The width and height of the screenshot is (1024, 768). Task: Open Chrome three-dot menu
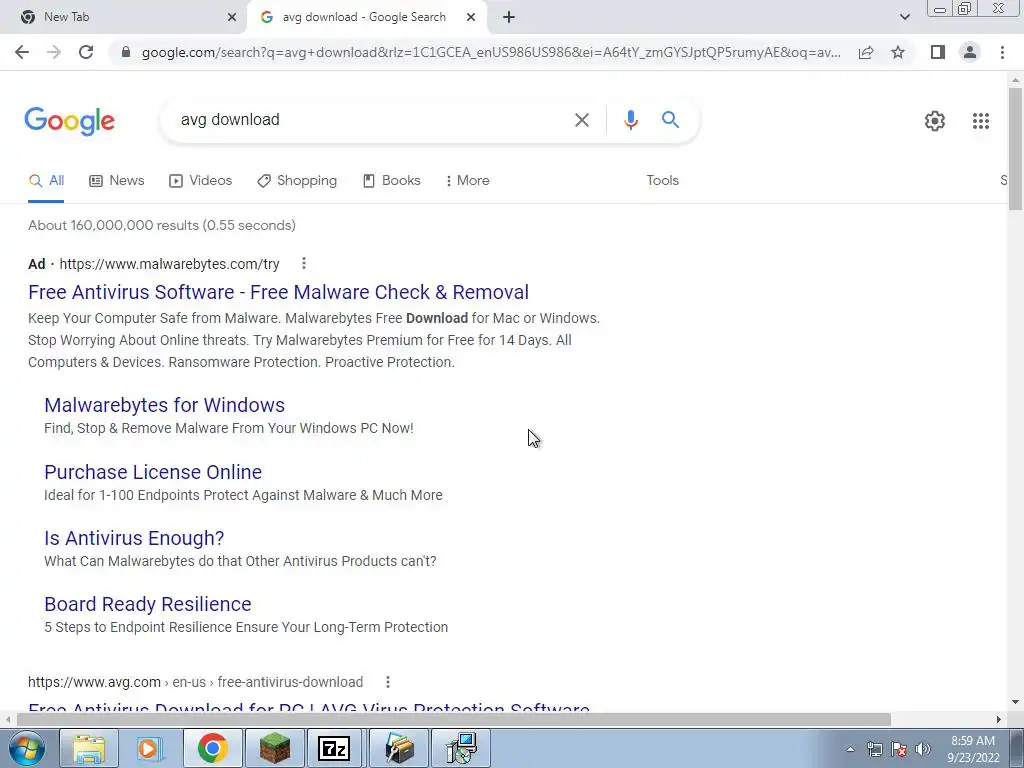(1002, 52)
